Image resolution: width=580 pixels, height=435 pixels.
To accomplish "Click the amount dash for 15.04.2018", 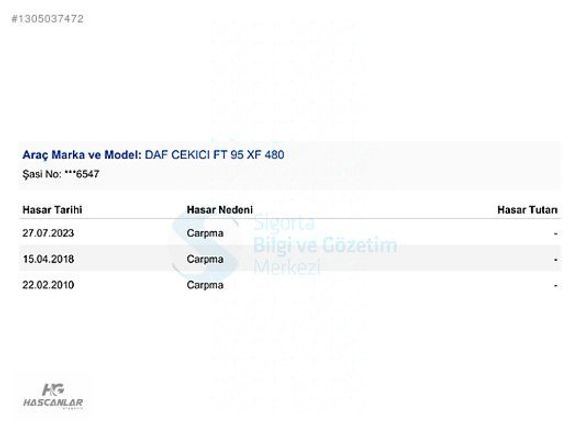I will click(x=556, y=260).
